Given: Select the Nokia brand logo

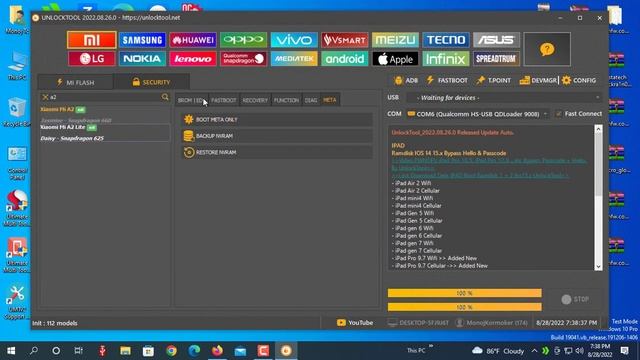Looking at the screenshot, I should (142, 59).
